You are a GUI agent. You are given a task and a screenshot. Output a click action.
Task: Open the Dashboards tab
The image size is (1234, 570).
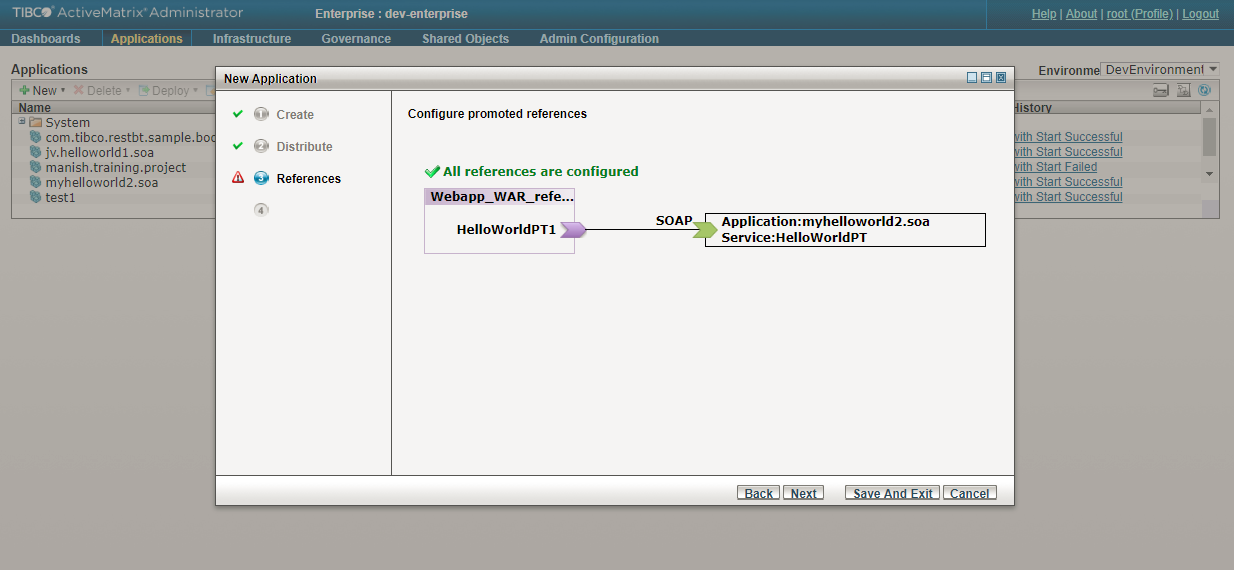point(46,39)
